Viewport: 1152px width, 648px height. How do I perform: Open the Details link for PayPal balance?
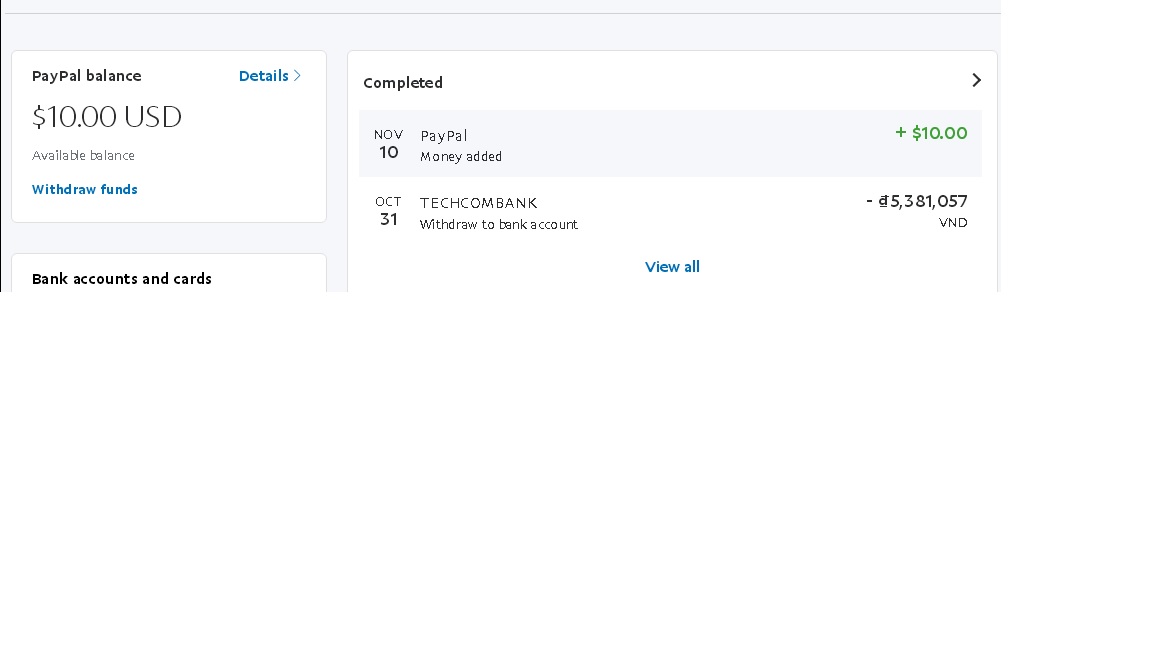(263, 76)
